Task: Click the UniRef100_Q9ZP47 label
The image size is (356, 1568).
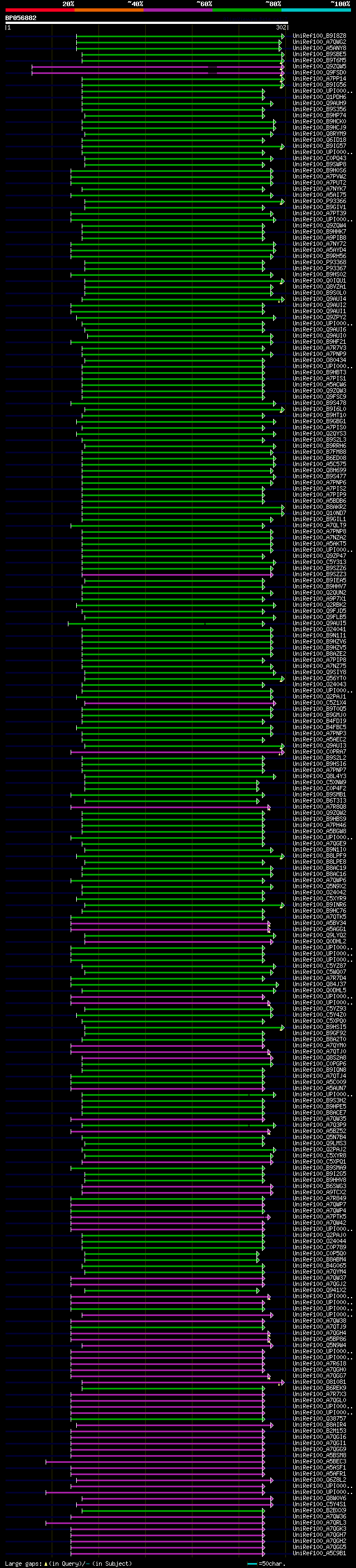Action: [319, 556]
